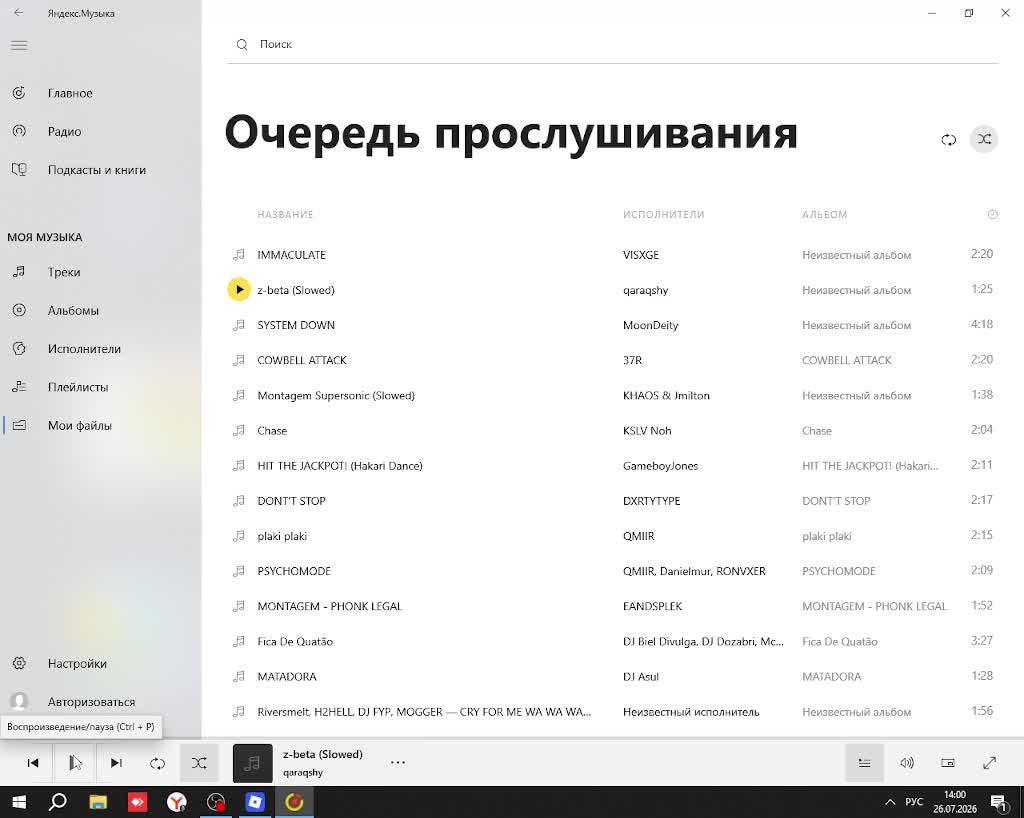Click note icon of Montagem Supersonic row
Viewport: 1024px width, 818px height.
[x=239, y=395]
